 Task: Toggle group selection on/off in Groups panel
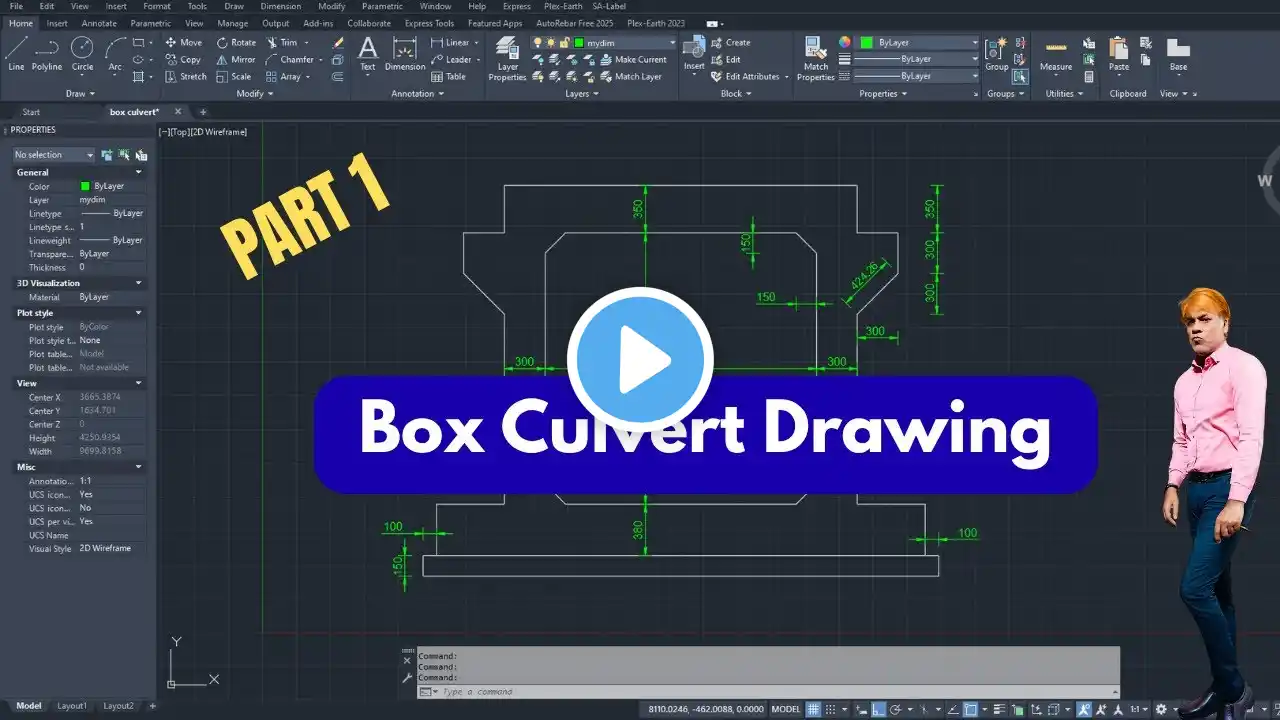[x=1020, y=76]
